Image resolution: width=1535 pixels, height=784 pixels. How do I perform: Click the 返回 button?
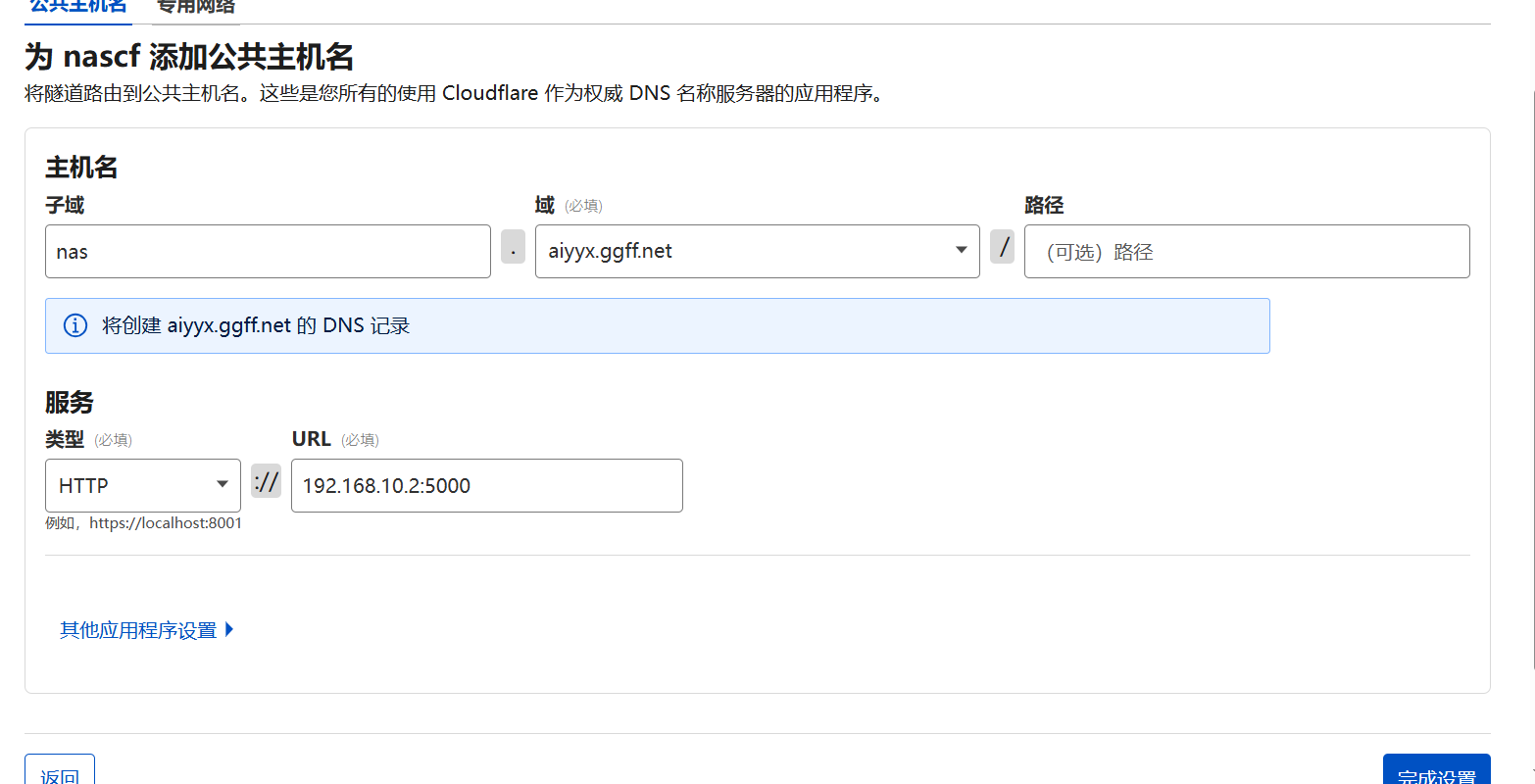(x=60, y=772)
